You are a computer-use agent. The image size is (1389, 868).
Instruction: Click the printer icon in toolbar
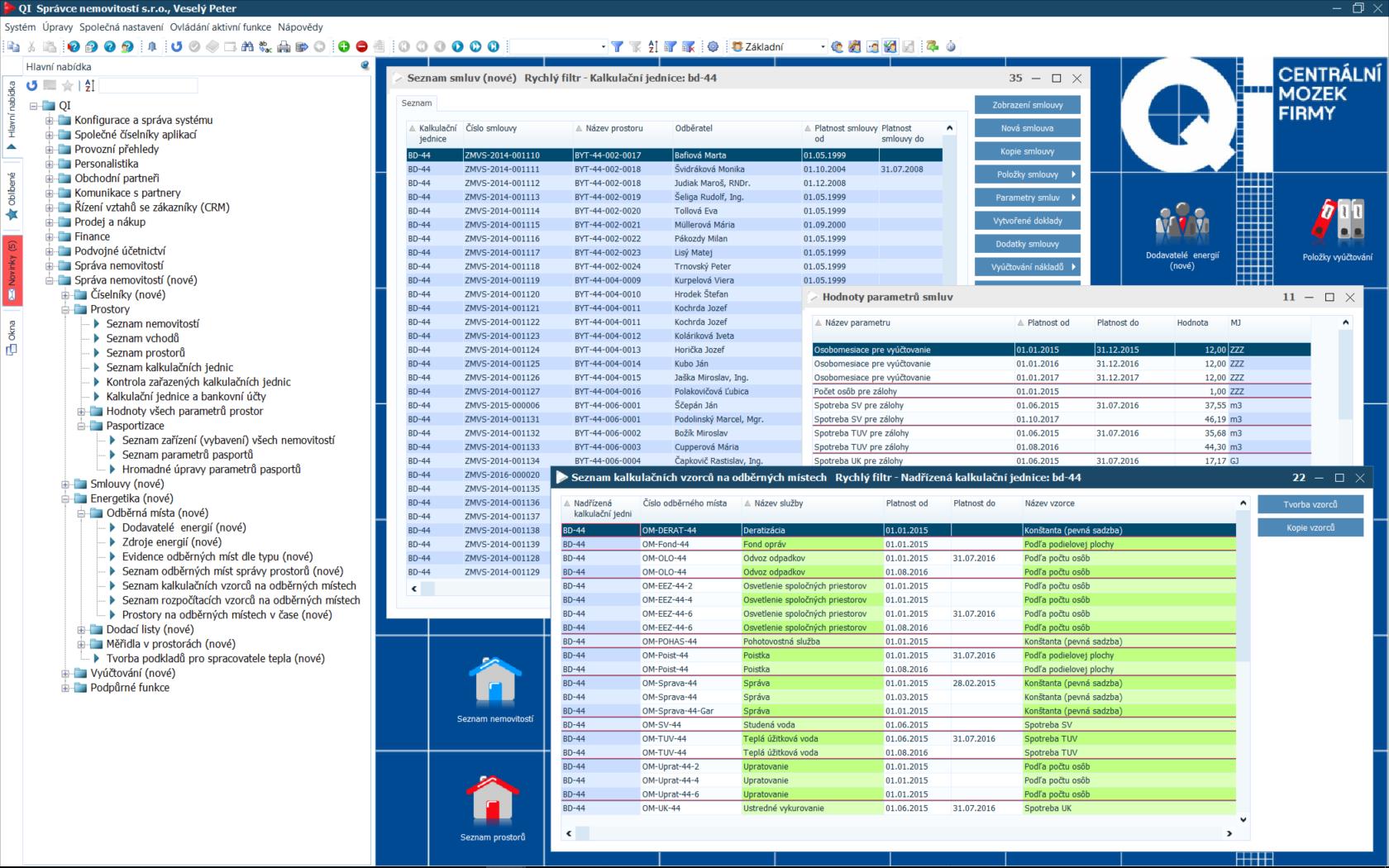tap(284, 46)
